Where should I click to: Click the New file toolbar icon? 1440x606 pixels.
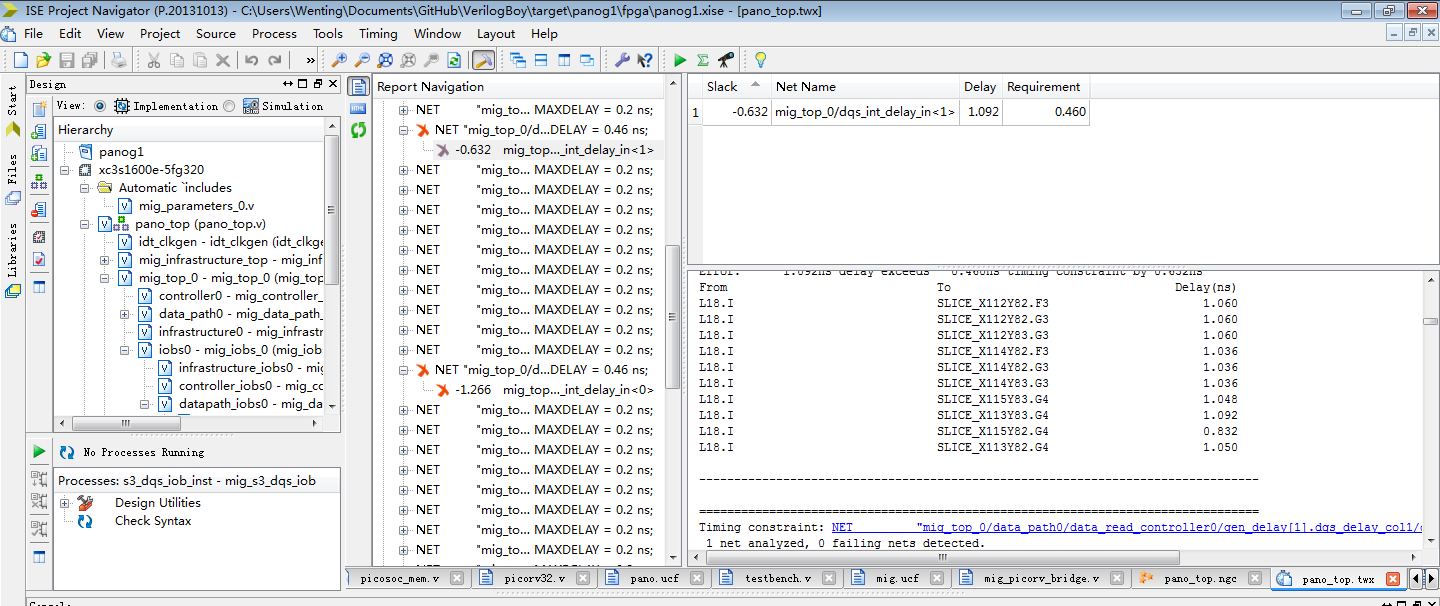pyautogui.click(x=20, y=60)
